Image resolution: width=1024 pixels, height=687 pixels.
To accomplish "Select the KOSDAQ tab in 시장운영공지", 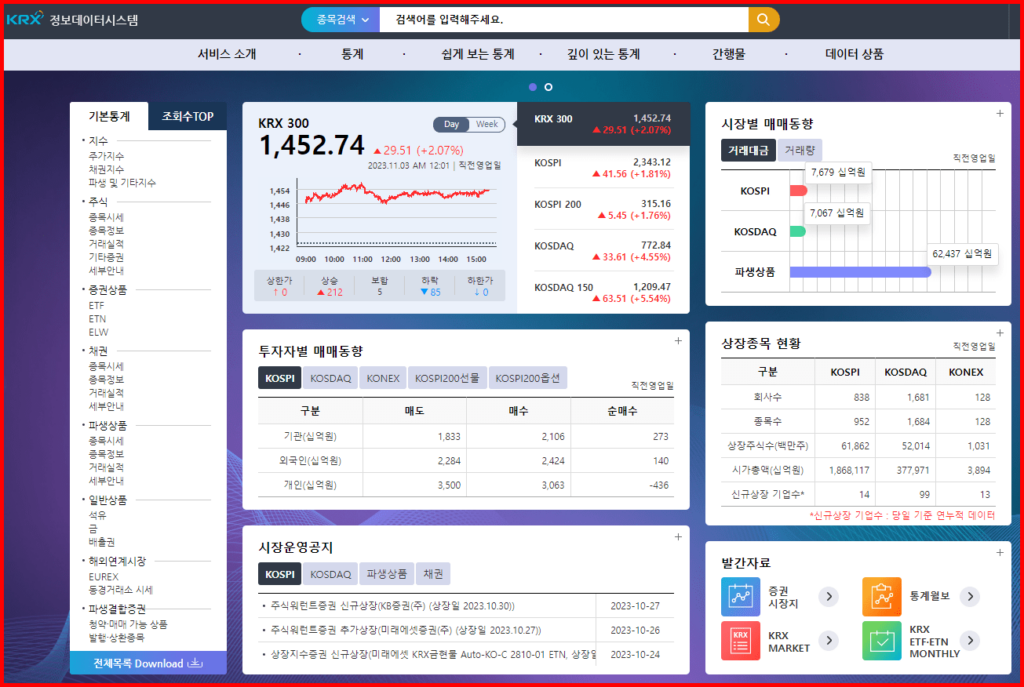I will tap(330, 574).
